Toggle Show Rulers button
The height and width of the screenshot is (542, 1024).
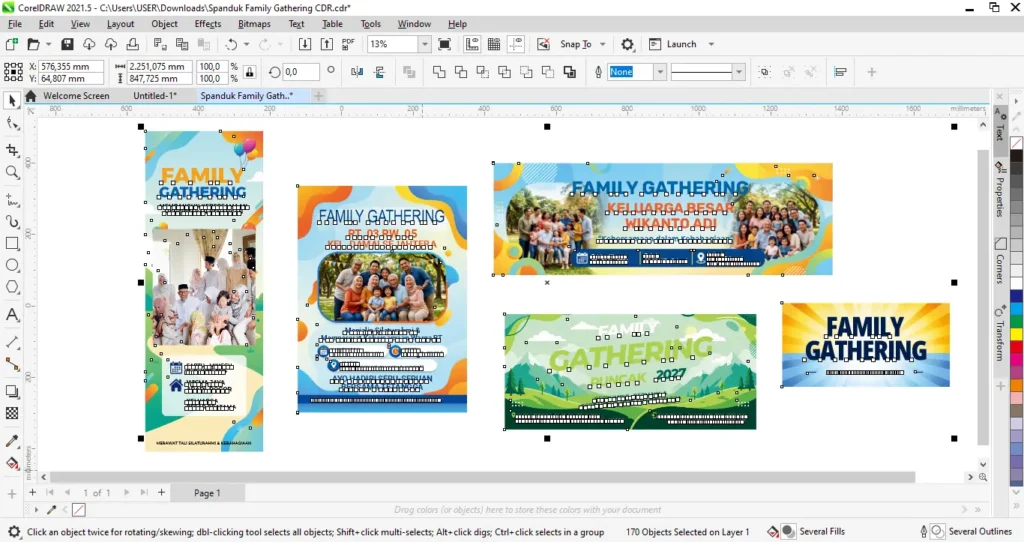(x=472, y=44)
